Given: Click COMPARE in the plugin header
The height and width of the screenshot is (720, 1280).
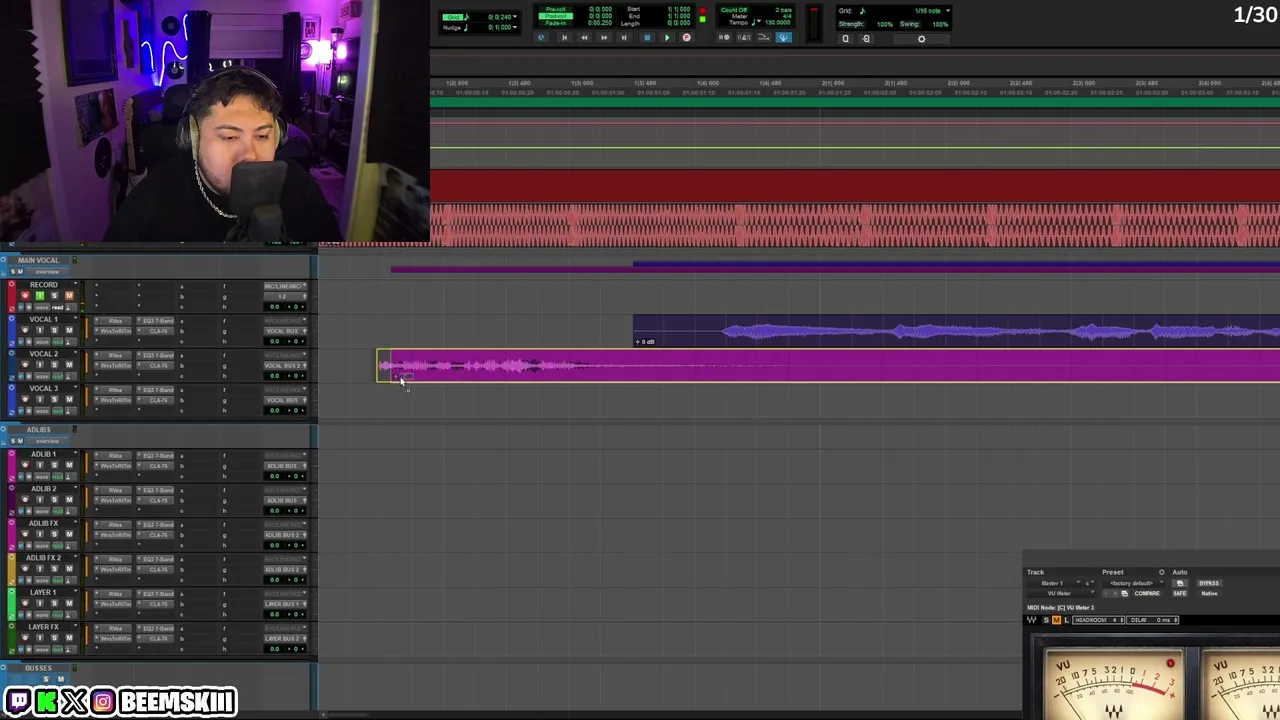Looking at the screenshot, I should click(x=1147, y=593).
